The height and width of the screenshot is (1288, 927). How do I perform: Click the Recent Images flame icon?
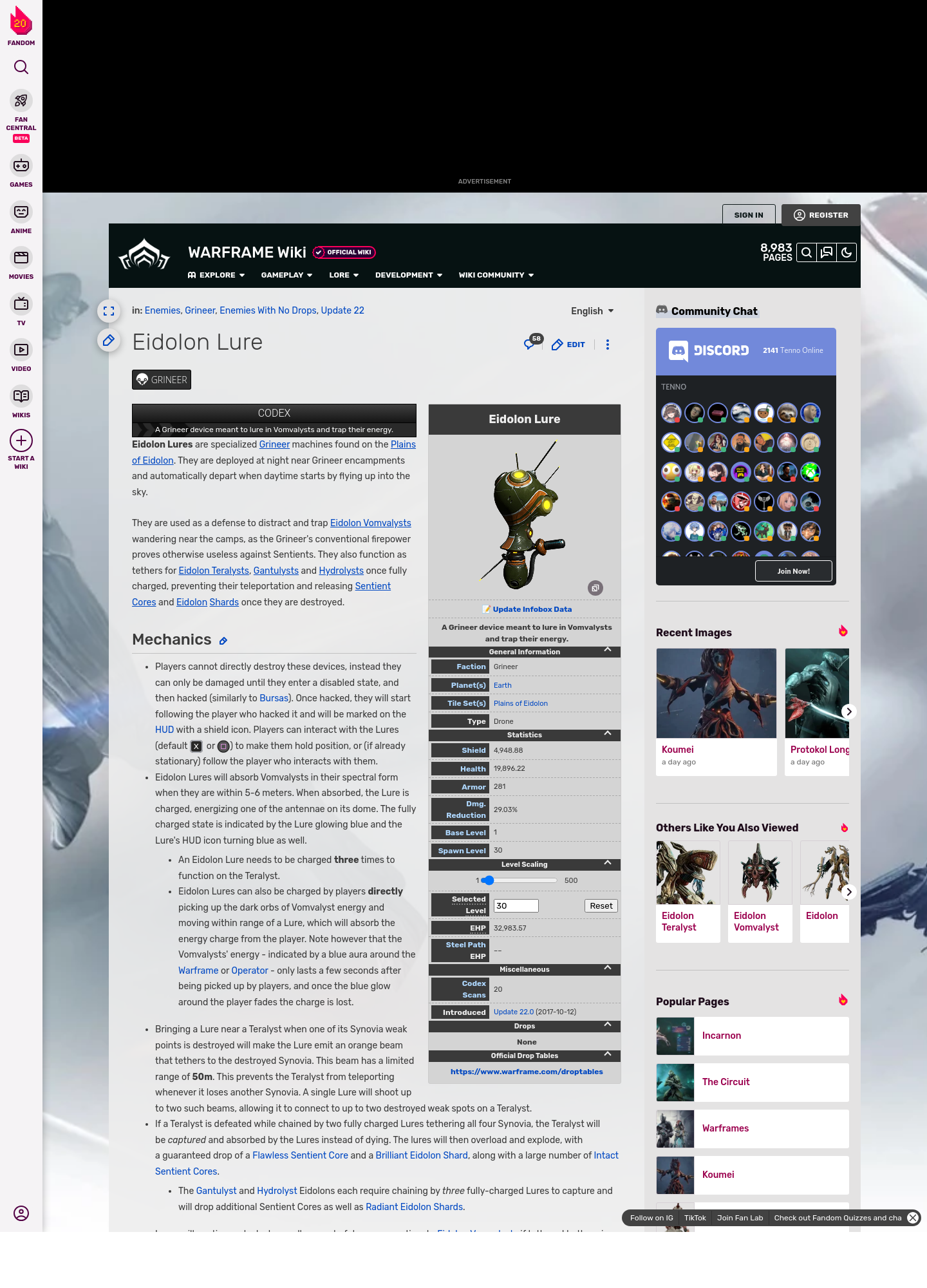[843, 631]
